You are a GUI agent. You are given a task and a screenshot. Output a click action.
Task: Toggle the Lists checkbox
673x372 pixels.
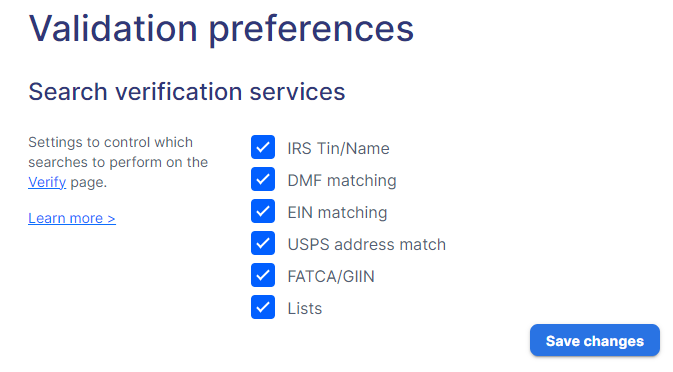click(x=263, y=307)
